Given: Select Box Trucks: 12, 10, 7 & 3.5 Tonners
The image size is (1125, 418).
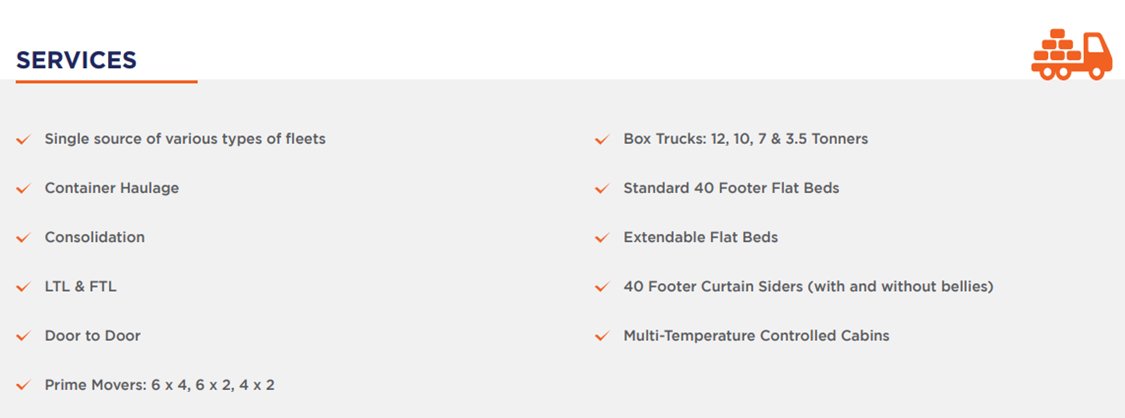Looking at the screenshot, I should (x=745, y=138).
